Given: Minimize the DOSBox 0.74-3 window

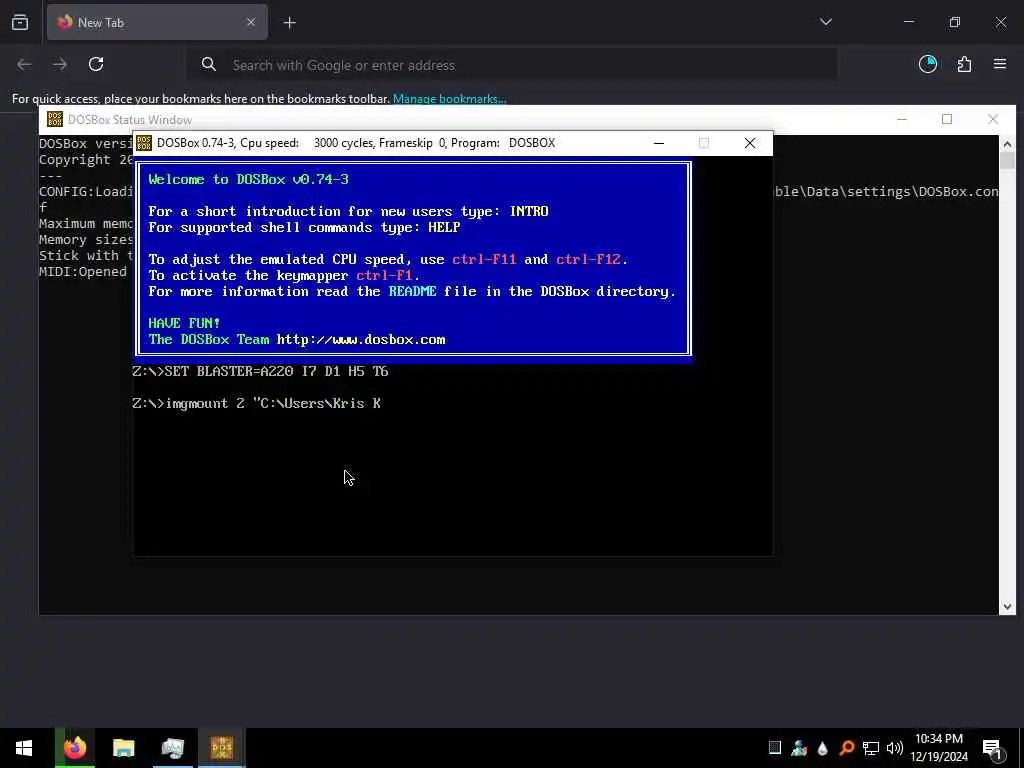Looking at the screenshot, I should click(659, 143).
